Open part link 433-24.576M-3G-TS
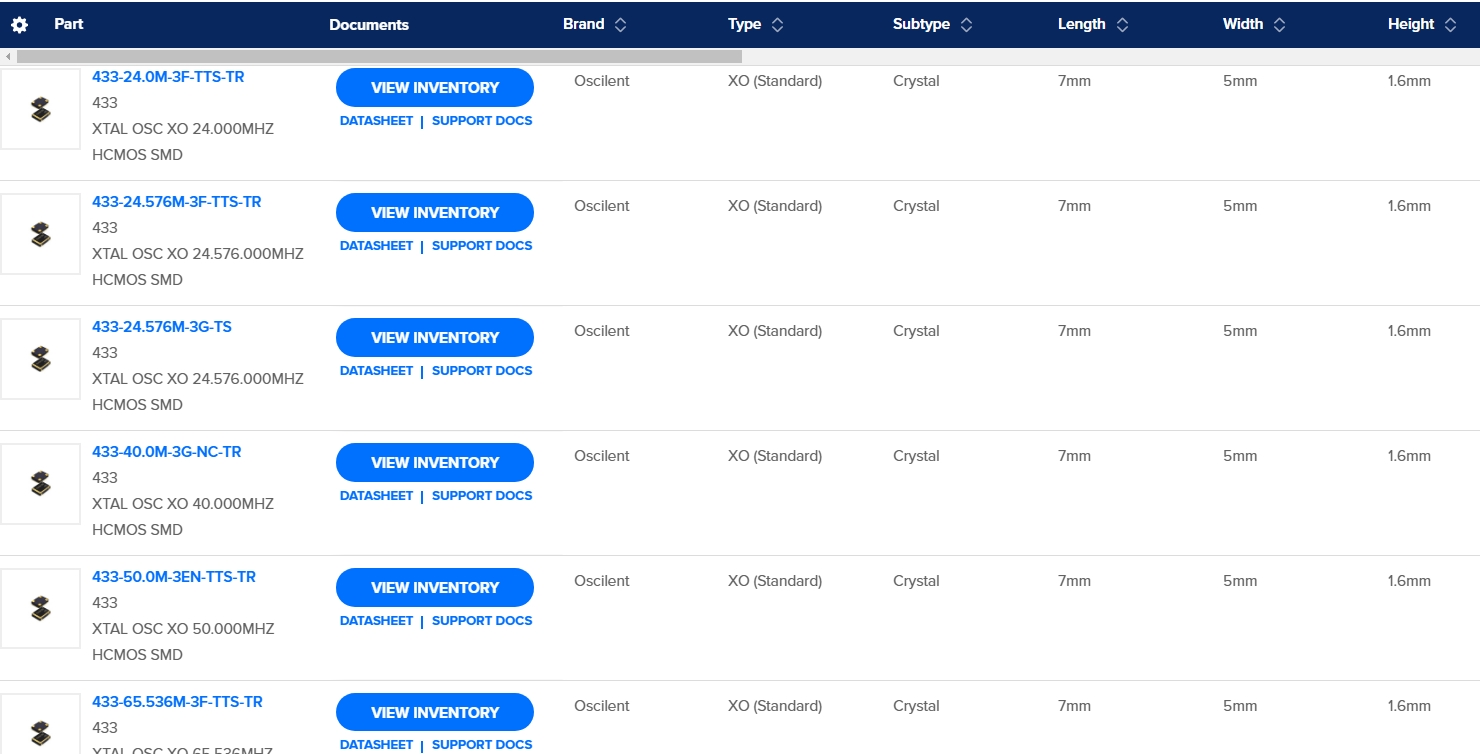 tap(162, 327)
